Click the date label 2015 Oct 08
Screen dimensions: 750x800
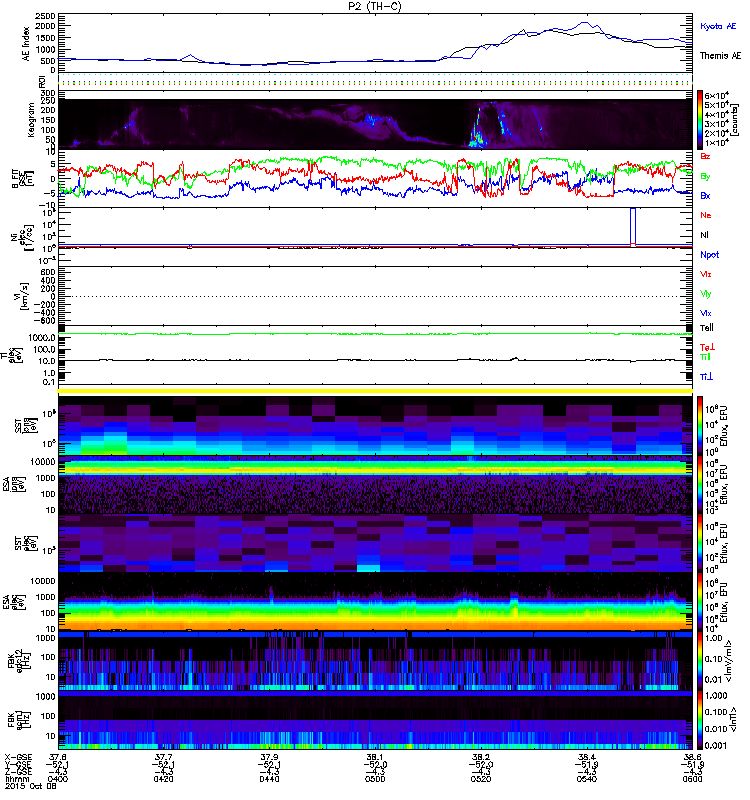30,786
